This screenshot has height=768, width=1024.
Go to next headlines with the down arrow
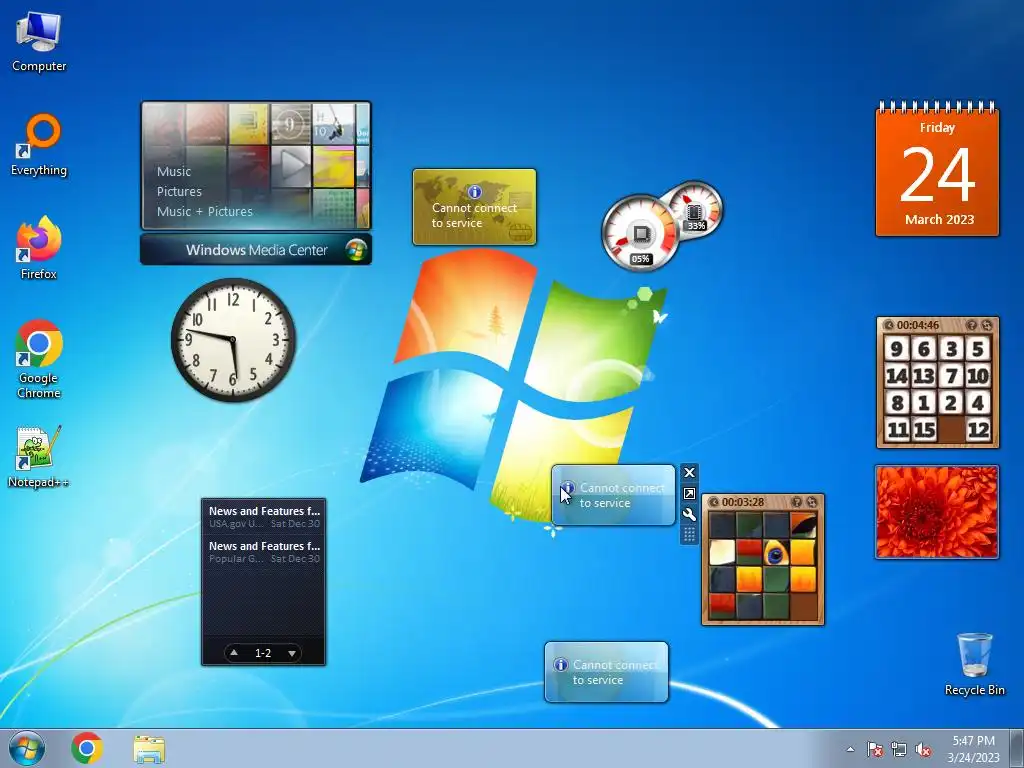(x=292, y=652)
